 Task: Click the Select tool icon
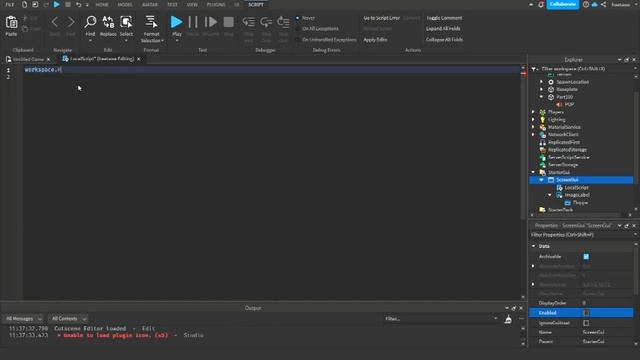[126, 22]
